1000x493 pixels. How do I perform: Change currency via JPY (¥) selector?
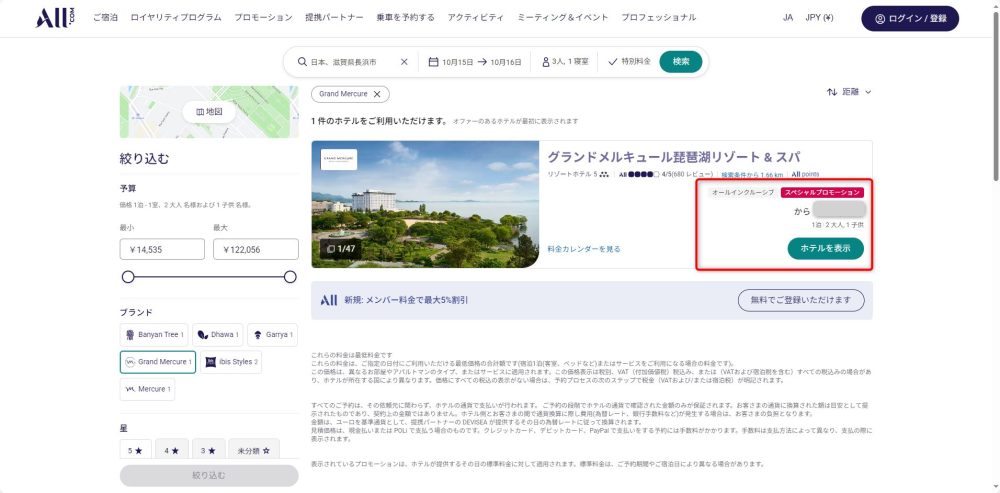(820, 18)
